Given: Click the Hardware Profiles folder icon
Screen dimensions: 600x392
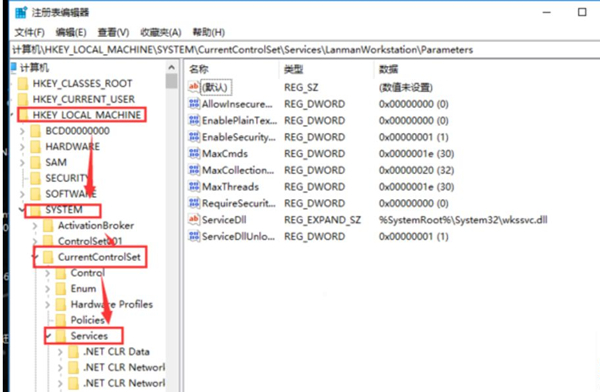Looking at the screenshot, I should coord(61,304).
